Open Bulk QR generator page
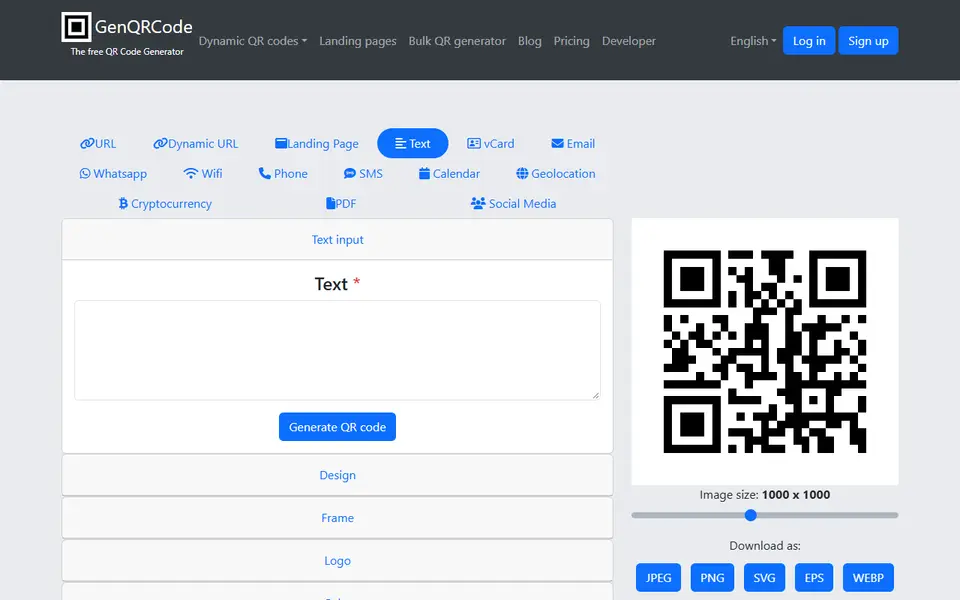Screen dimensions: 960x600 point(457,41)
